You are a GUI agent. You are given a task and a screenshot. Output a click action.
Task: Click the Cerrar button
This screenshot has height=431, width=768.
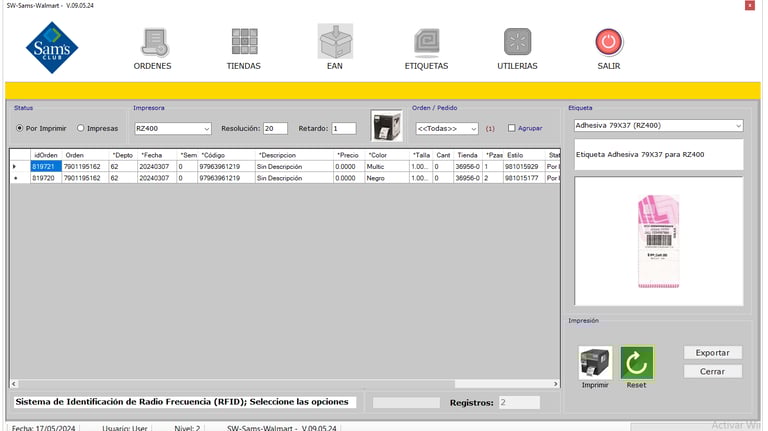713,371
